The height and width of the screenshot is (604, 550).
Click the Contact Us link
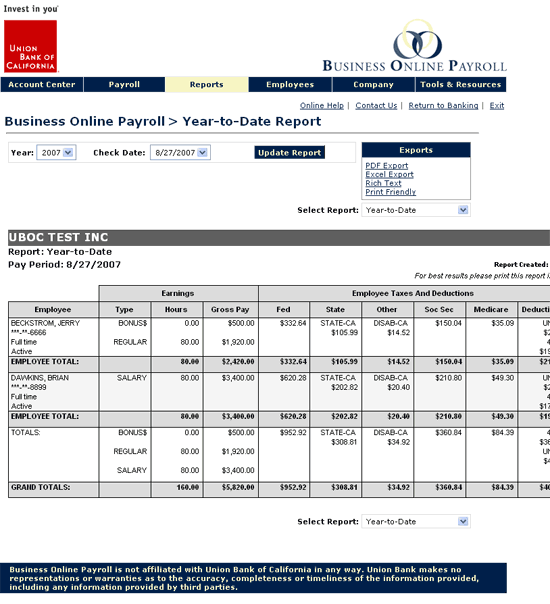[376, 106]
